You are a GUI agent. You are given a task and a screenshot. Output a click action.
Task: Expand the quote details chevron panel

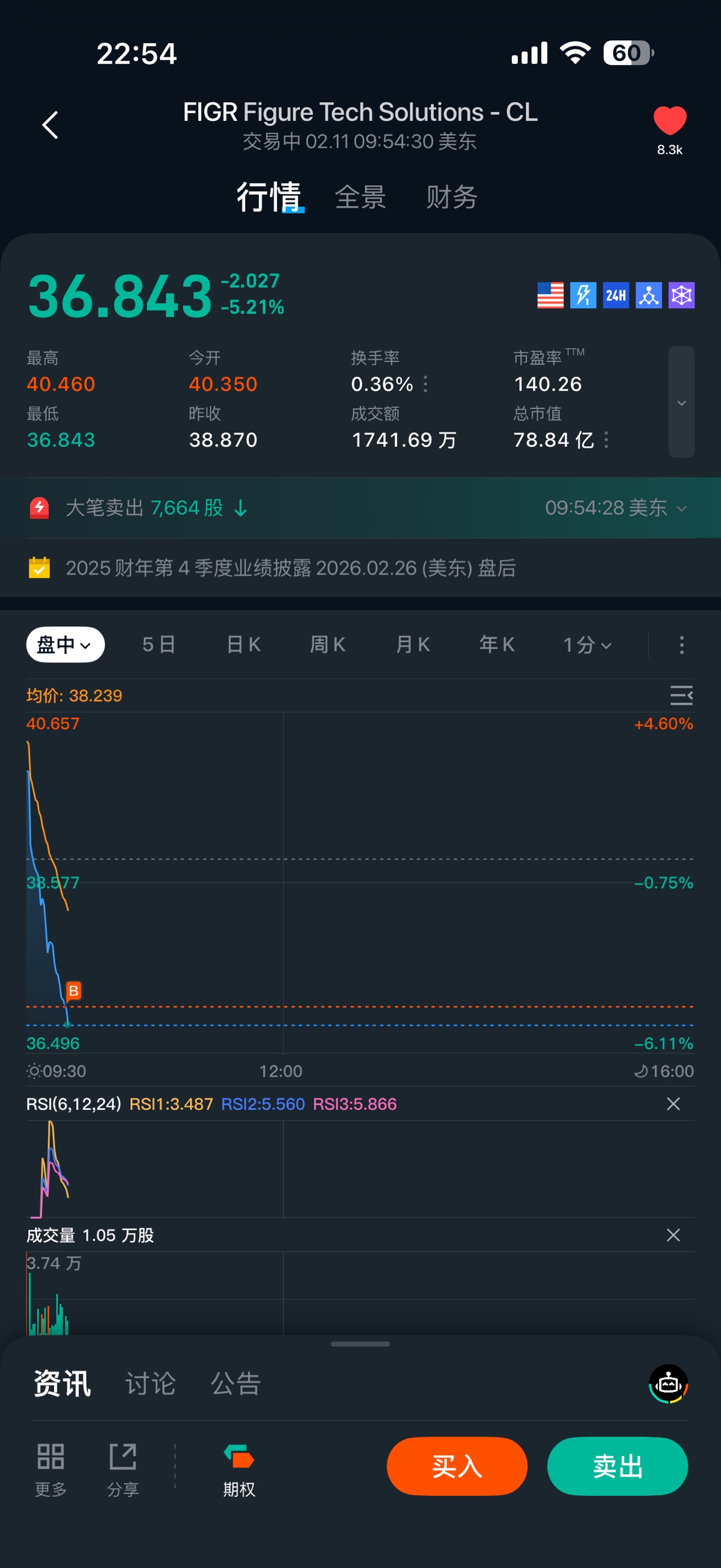tap(681, 402)
